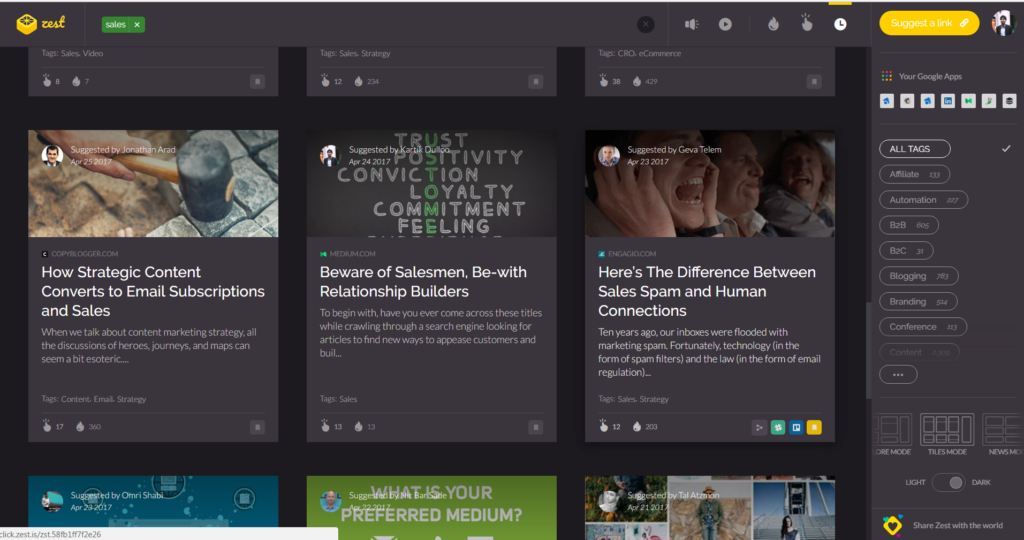Screen dimensions: 1024x540
Task: Click the flame count 360 icon
Action: (80, 427)
